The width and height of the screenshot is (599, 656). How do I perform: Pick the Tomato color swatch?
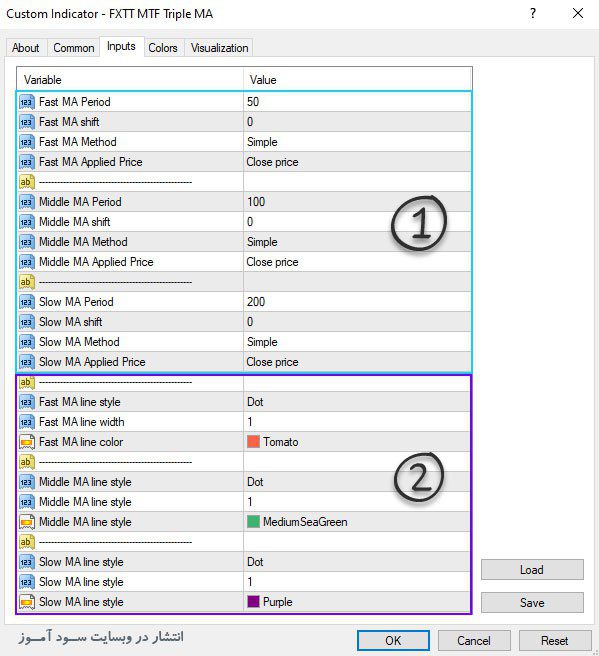[253, 442]
